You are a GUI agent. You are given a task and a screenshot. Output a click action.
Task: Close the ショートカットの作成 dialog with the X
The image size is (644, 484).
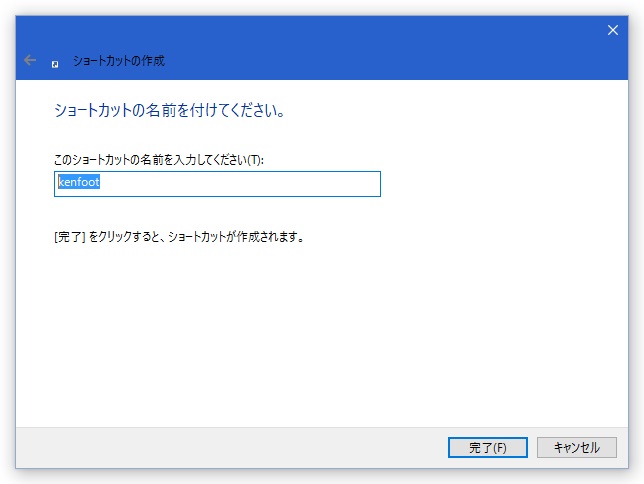click(x=613, y=30)
